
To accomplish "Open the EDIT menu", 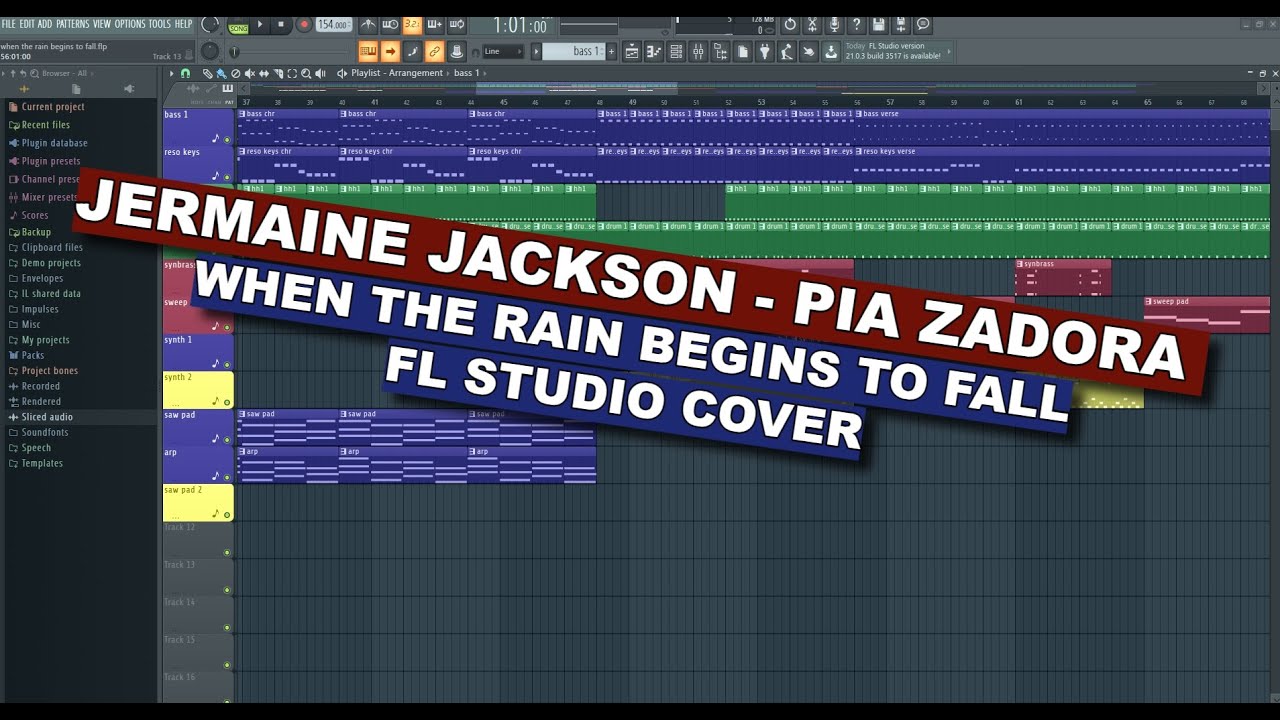I will click(27, 24).
